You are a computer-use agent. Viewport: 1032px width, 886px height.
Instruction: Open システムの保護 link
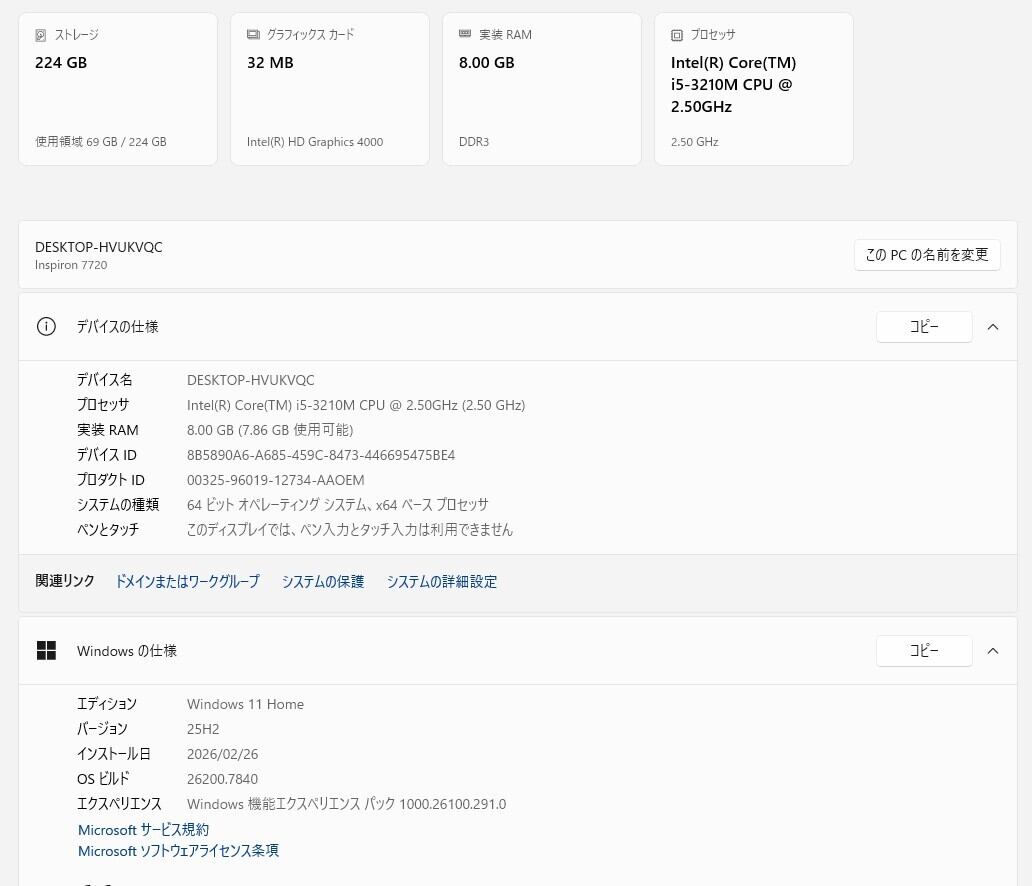pos(323,582)
